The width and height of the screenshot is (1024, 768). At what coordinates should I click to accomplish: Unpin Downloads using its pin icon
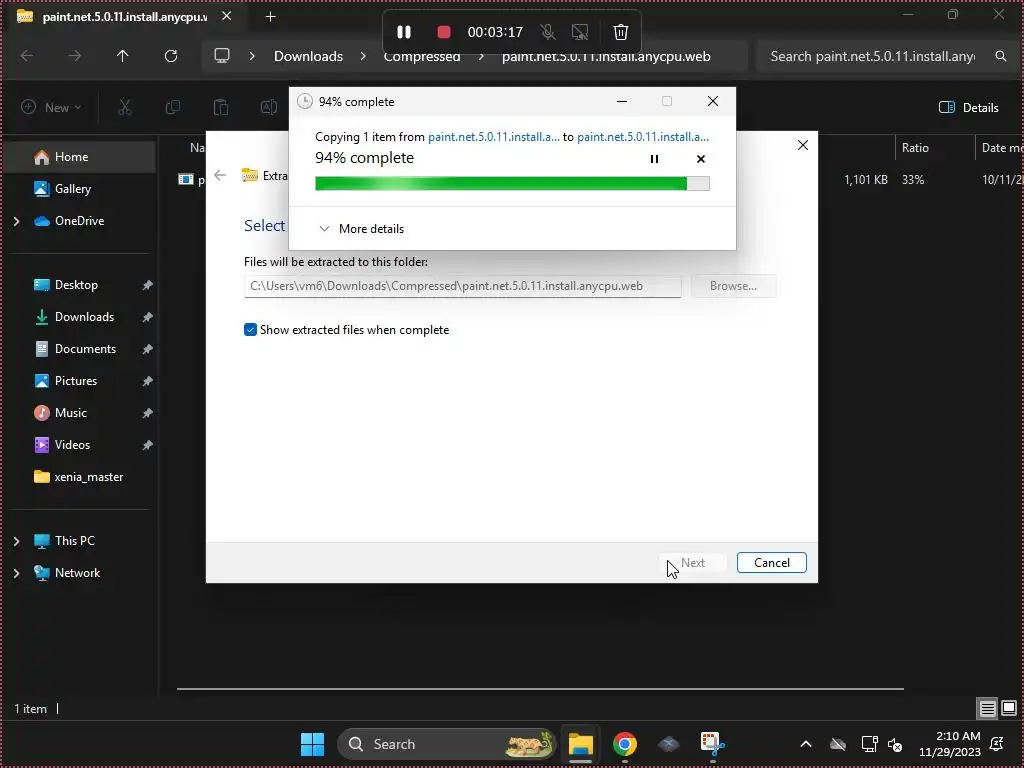click(x=148, y=317)
